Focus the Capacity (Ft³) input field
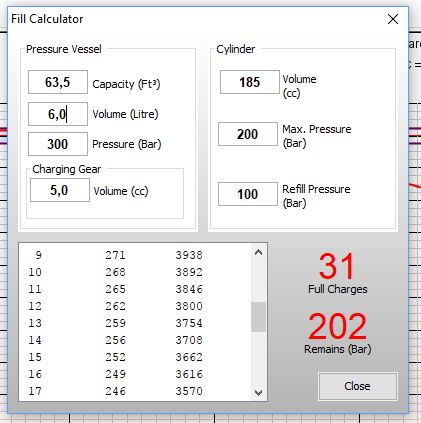This screenshot has height=423, width=421. coord(58,82)
